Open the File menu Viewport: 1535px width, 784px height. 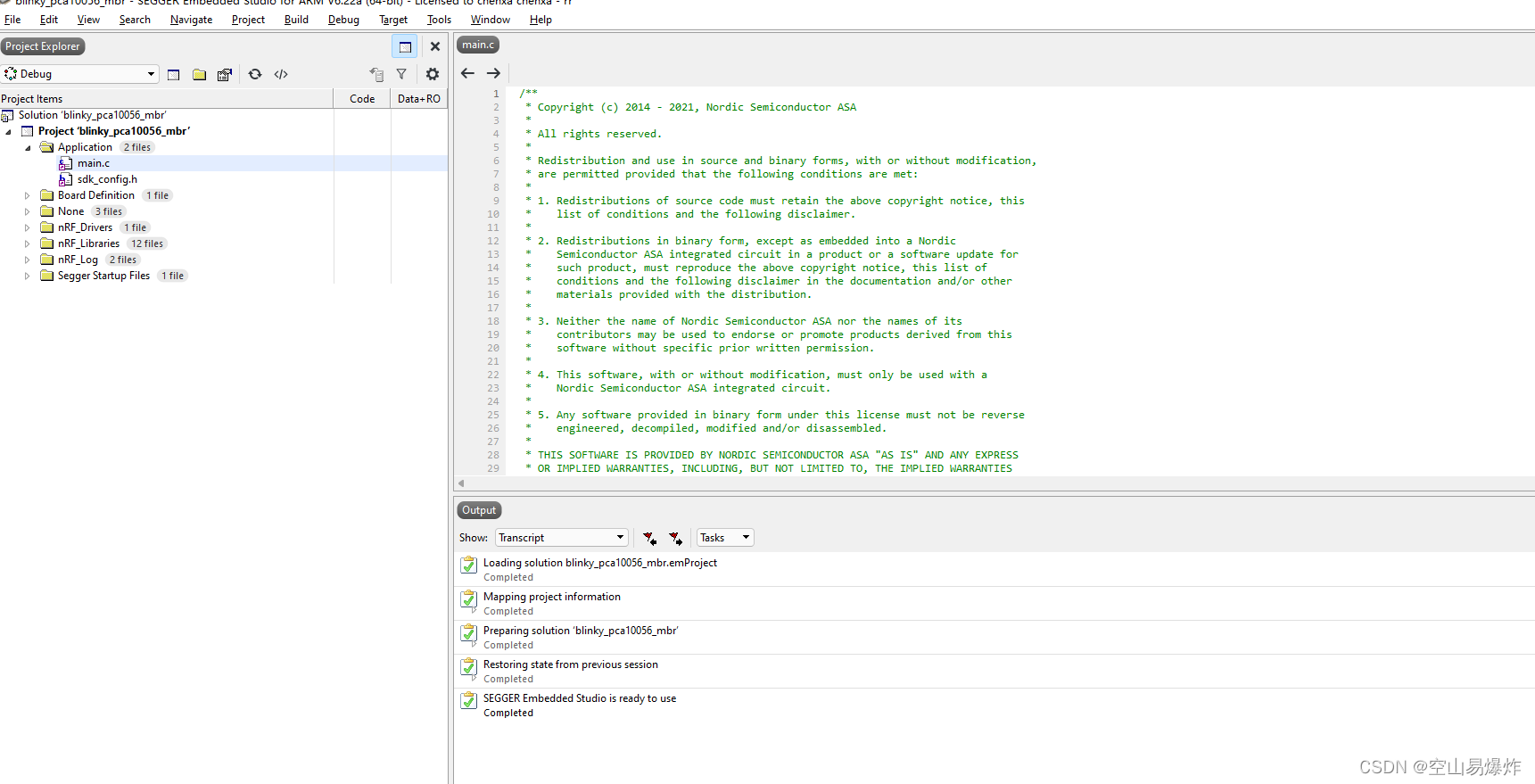[x=12, y=20]
